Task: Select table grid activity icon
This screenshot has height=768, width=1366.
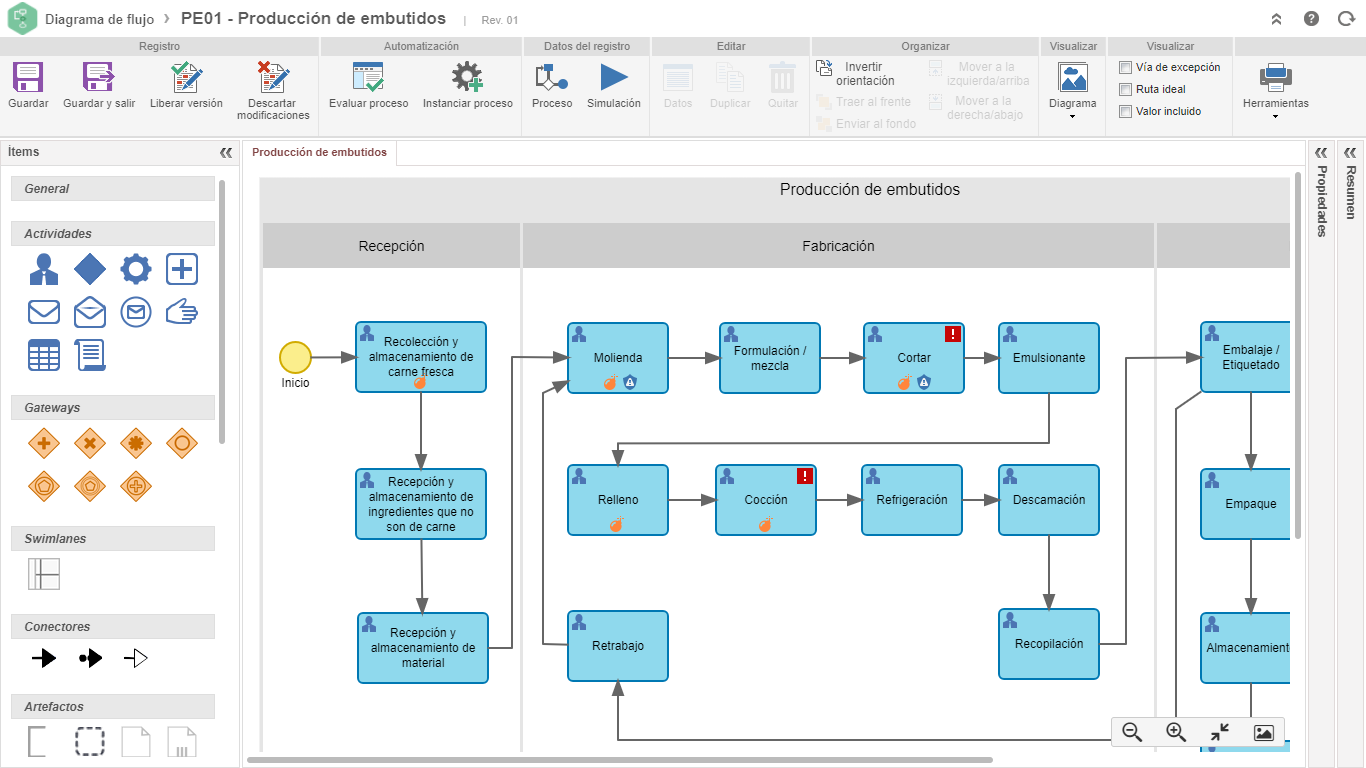Action: coord(43,355)
